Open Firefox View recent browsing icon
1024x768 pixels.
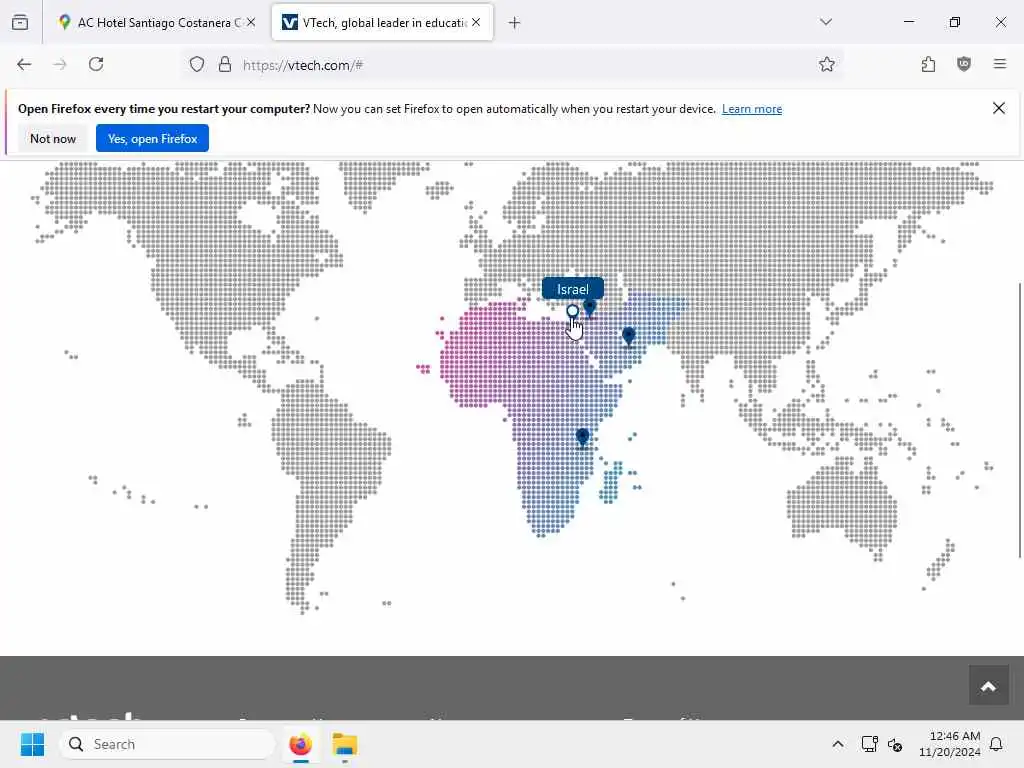pyautogui.click(x=20, y=22)
